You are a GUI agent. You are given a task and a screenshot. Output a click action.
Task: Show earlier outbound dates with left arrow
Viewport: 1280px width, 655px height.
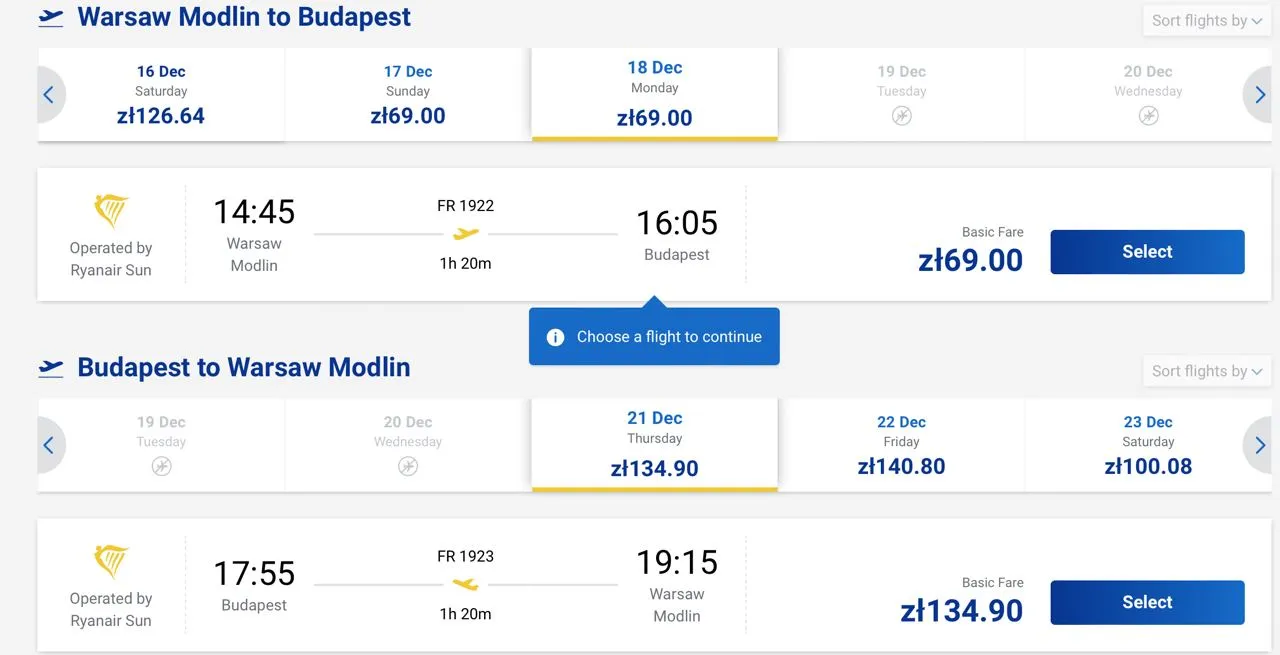pos(49,95)
